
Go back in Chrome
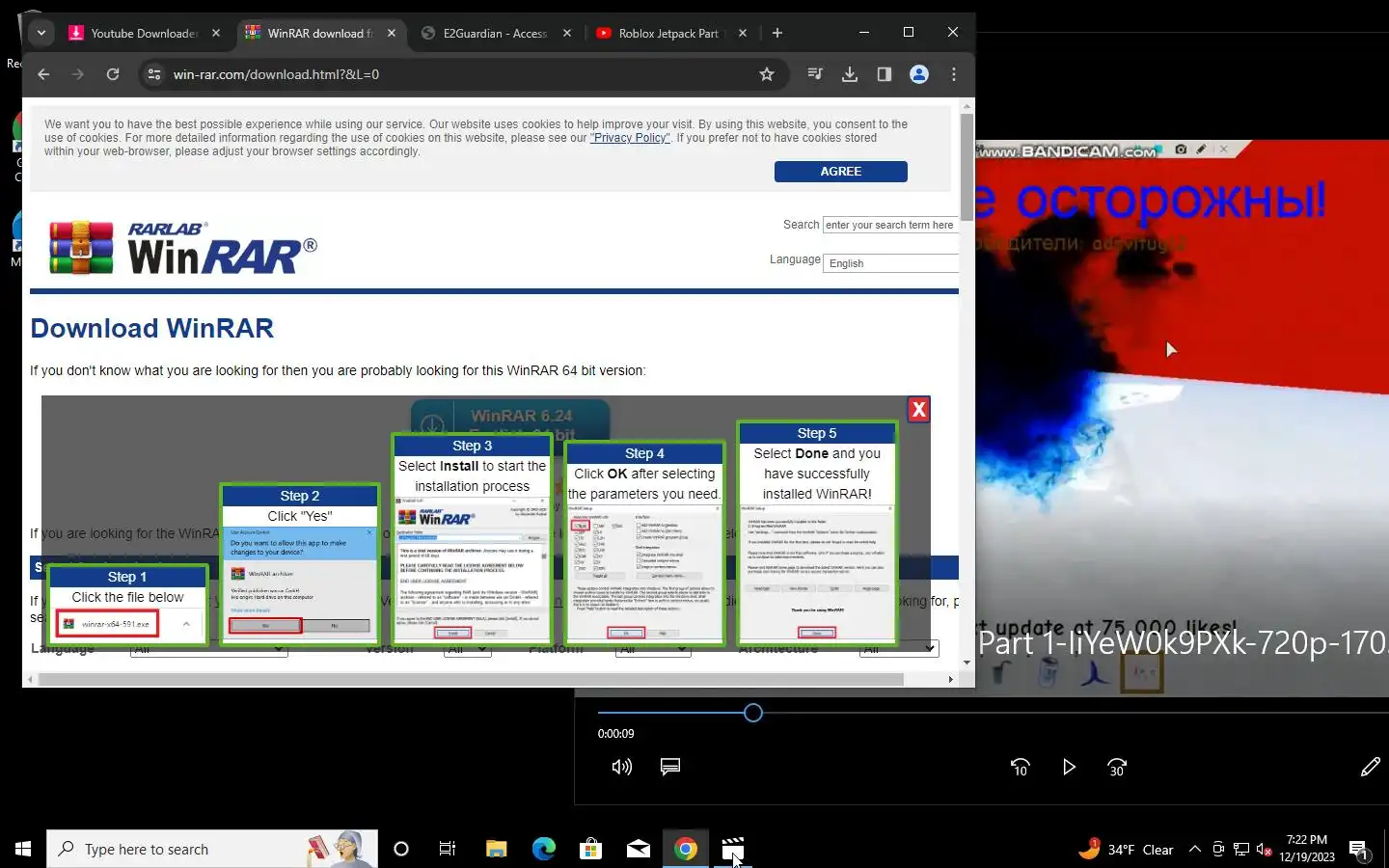point(43,74)
